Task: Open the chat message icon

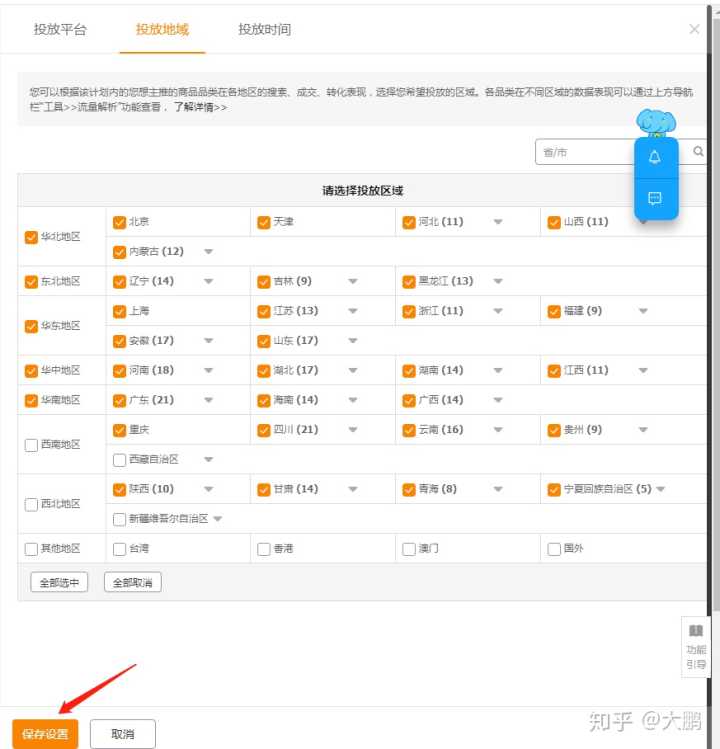Action: 655,198
